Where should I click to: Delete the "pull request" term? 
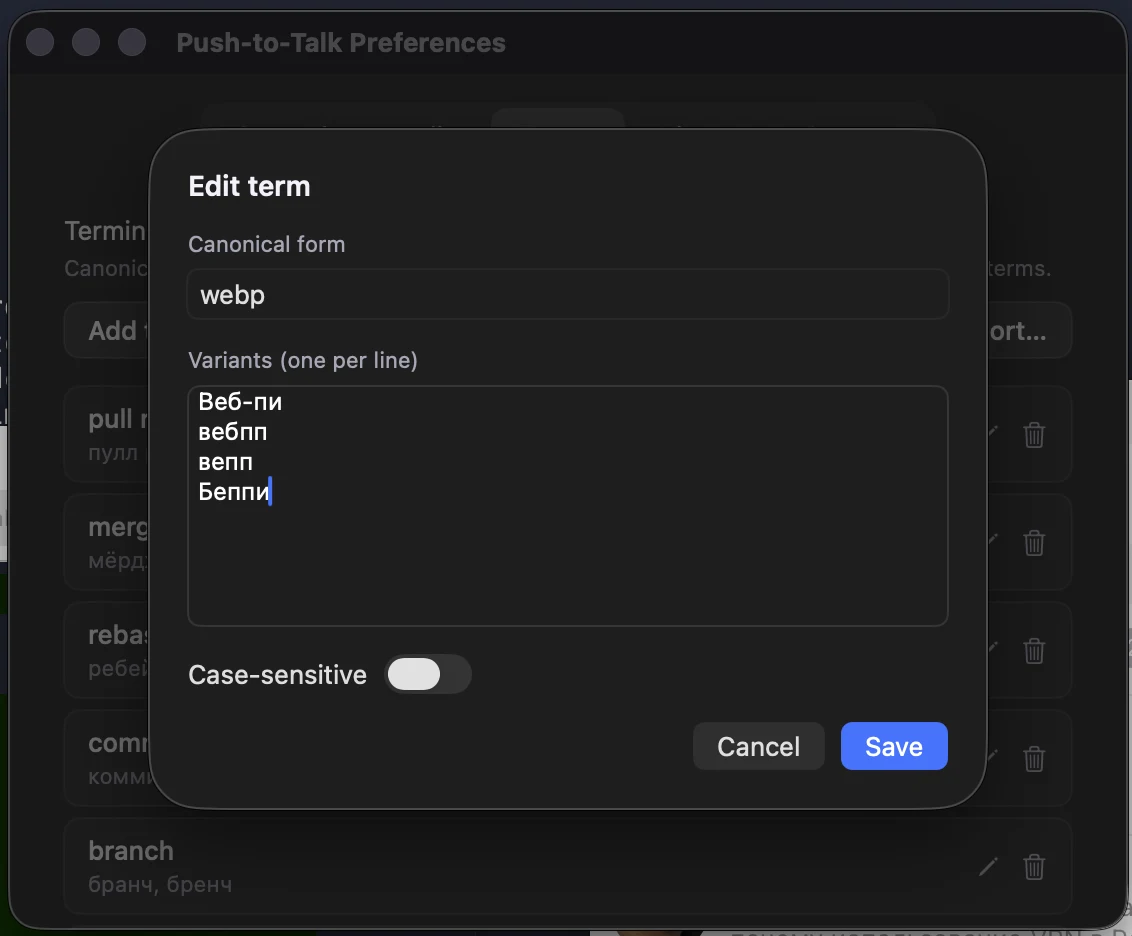(1034, 435)
